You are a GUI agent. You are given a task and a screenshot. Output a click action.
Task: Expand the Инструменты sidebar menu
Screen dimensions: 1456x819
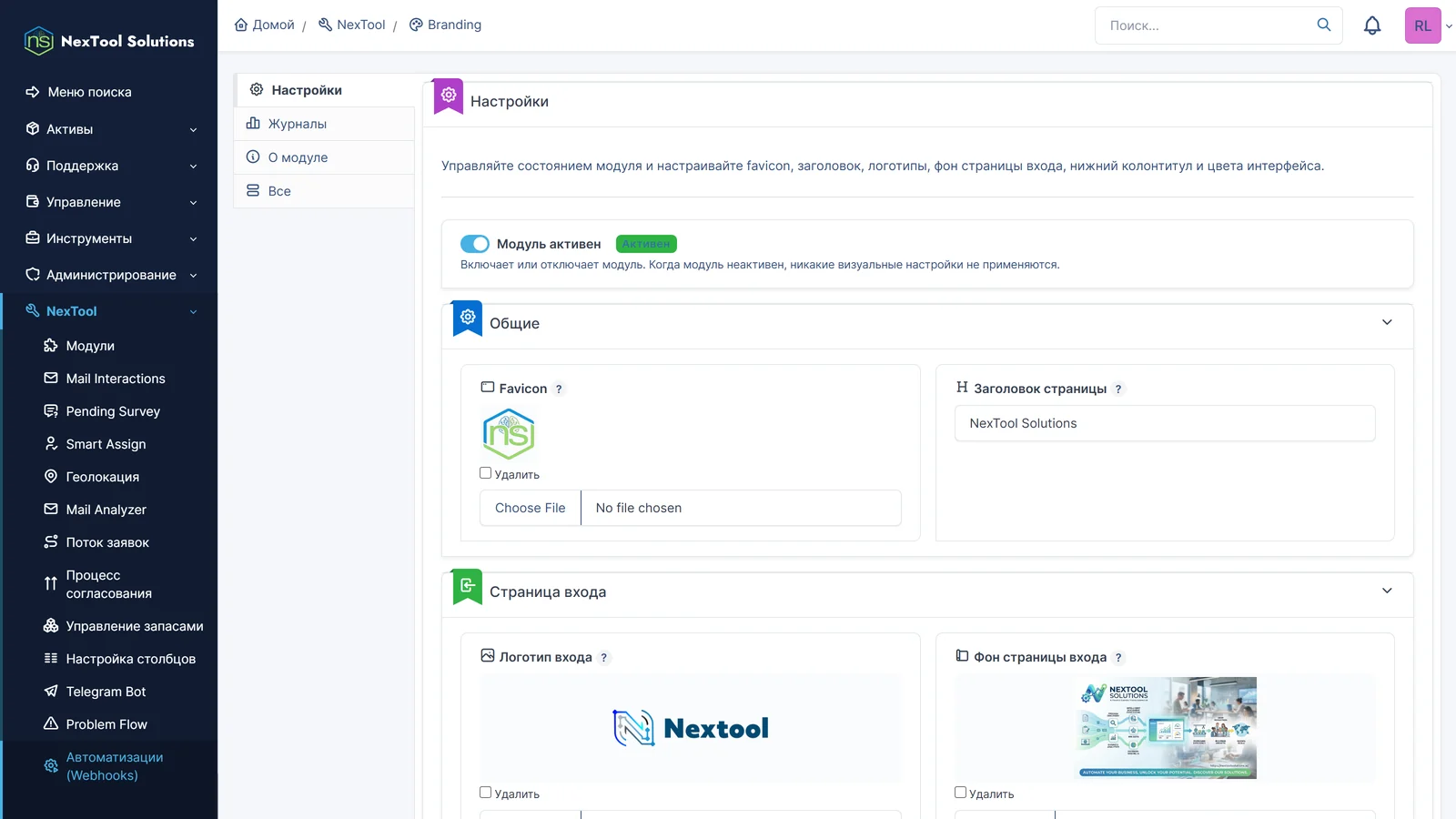pyautogui.click(x=109, y=238)
